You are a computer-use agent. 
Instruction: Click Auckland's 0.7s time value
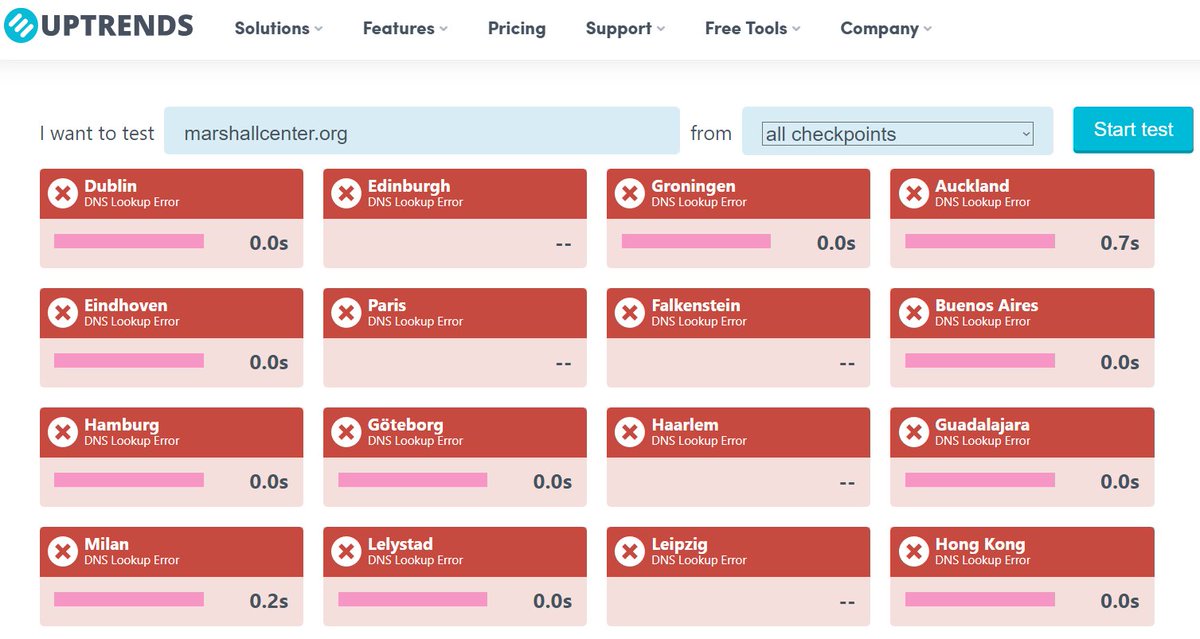coord(1119,242)
